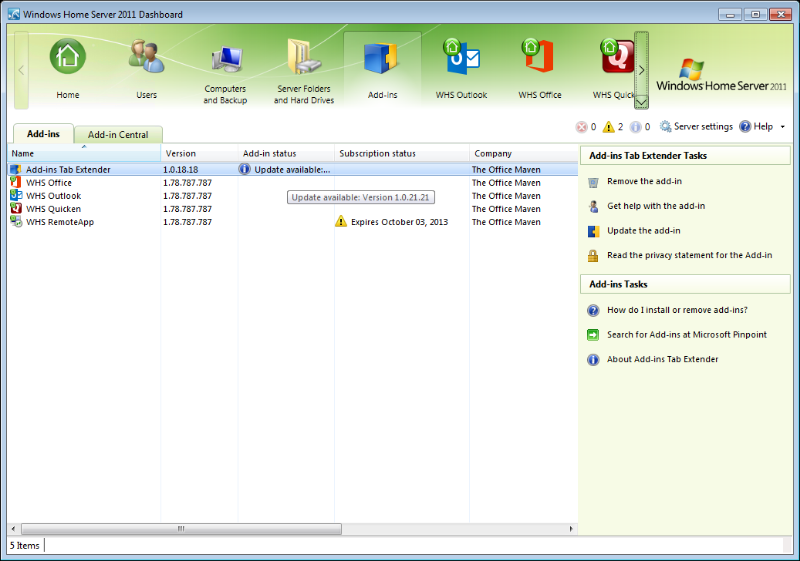Sort by the Name column header
Viewport: 800px width, 561px height.
point(84,153)
